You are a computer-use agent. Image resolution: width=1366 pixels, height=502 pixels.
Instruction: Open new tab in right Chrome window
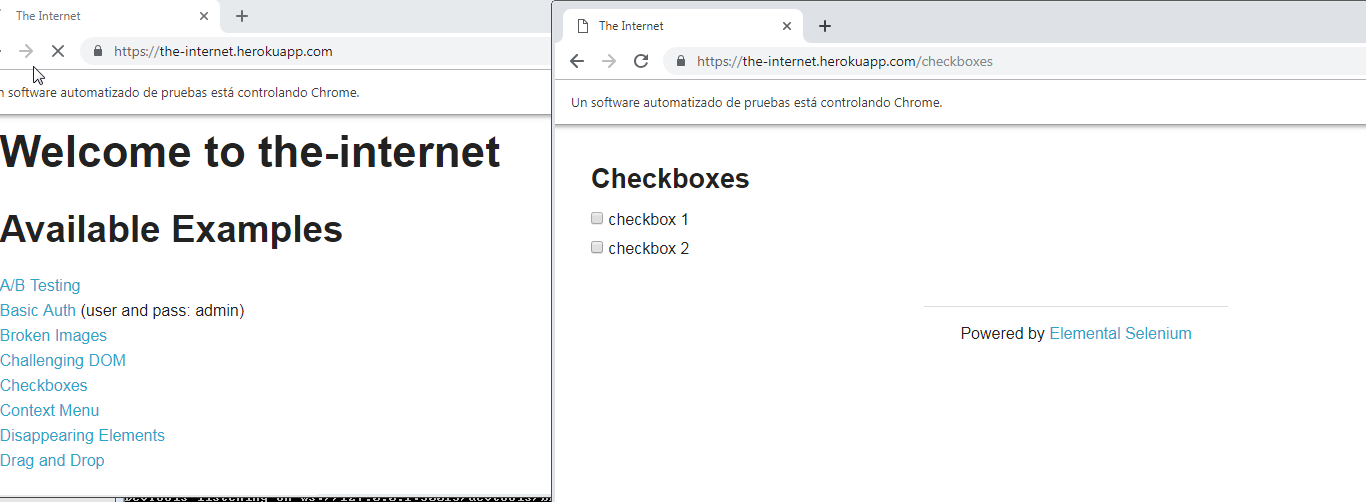coord(825,26)
